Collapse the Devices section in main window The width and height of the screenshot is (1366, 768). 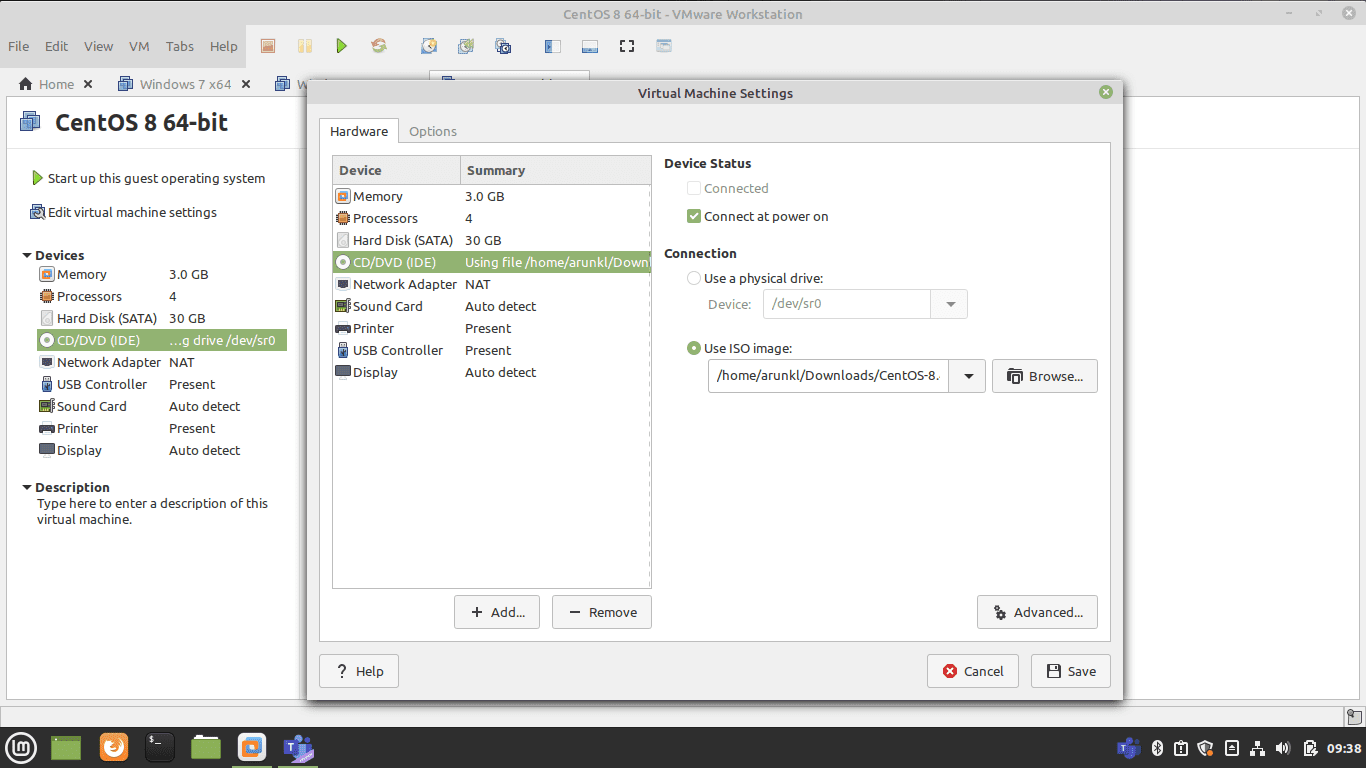pyautogui.click(x=27, y=255)
